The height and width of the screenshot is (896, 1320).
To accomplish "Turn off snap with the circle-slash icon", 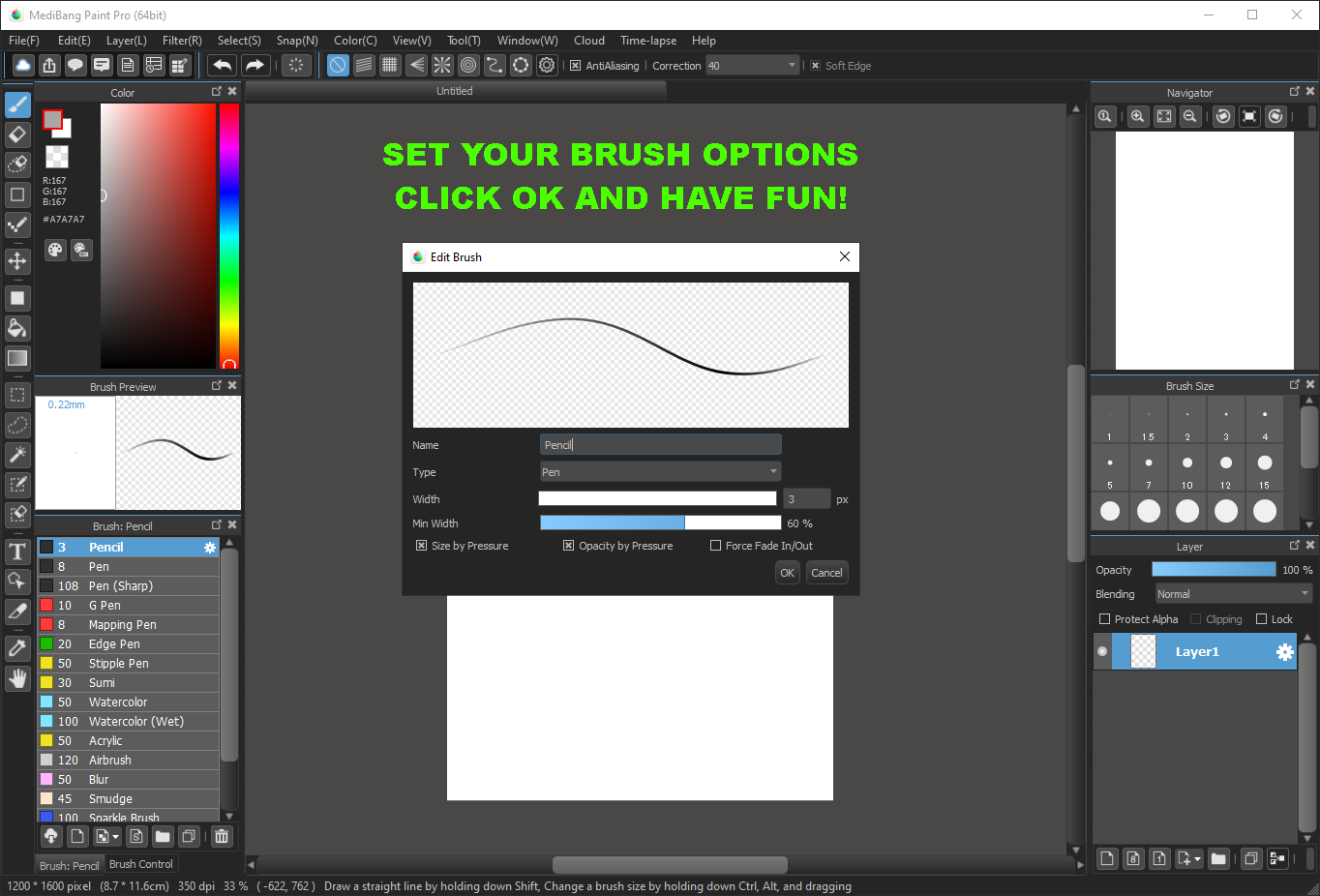I will 338,65.
